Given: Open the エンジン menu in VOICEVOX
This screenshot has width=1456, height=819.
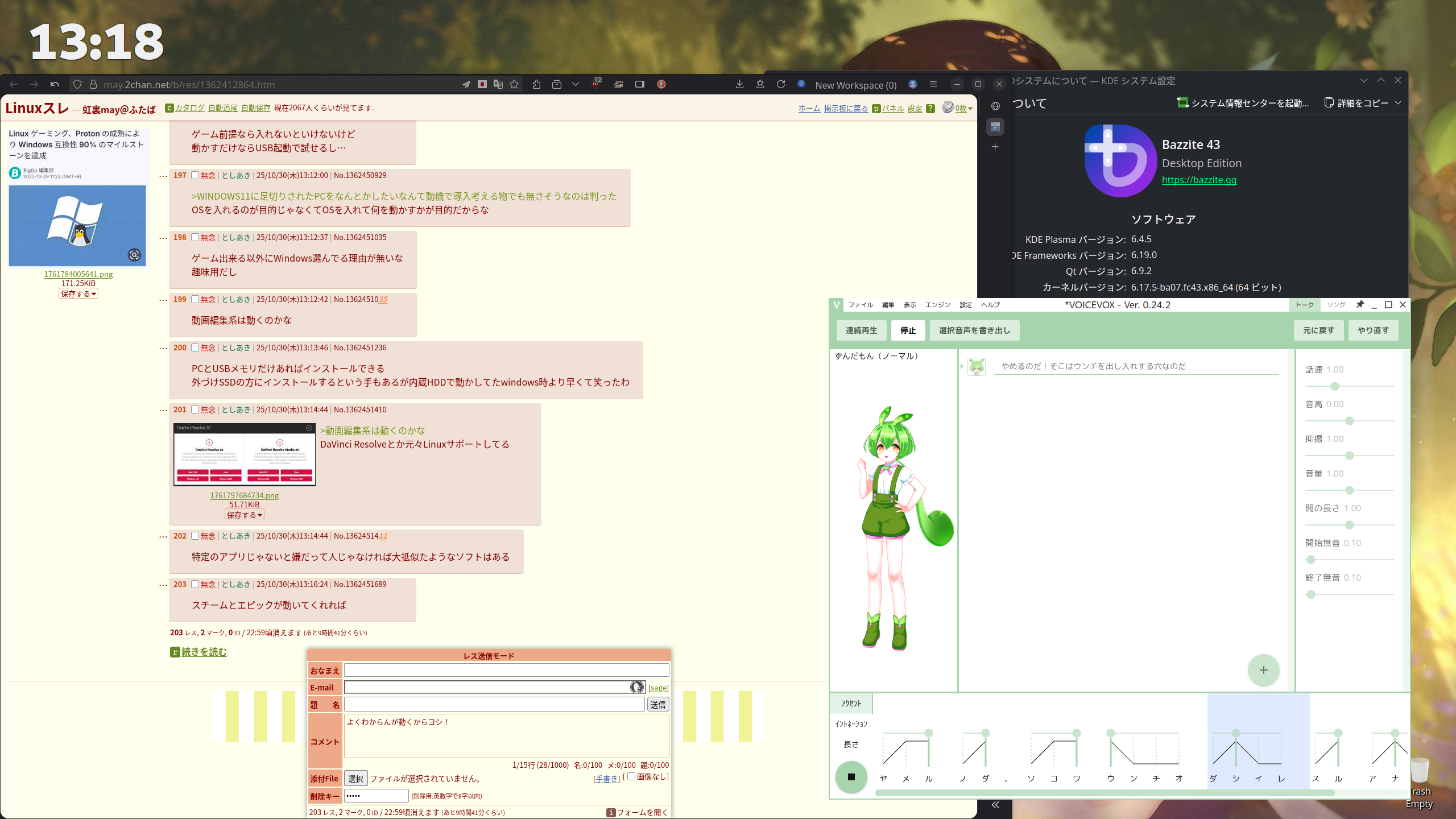Looking at the screenshot, I should pyautogui.click(x=937, y=305).
